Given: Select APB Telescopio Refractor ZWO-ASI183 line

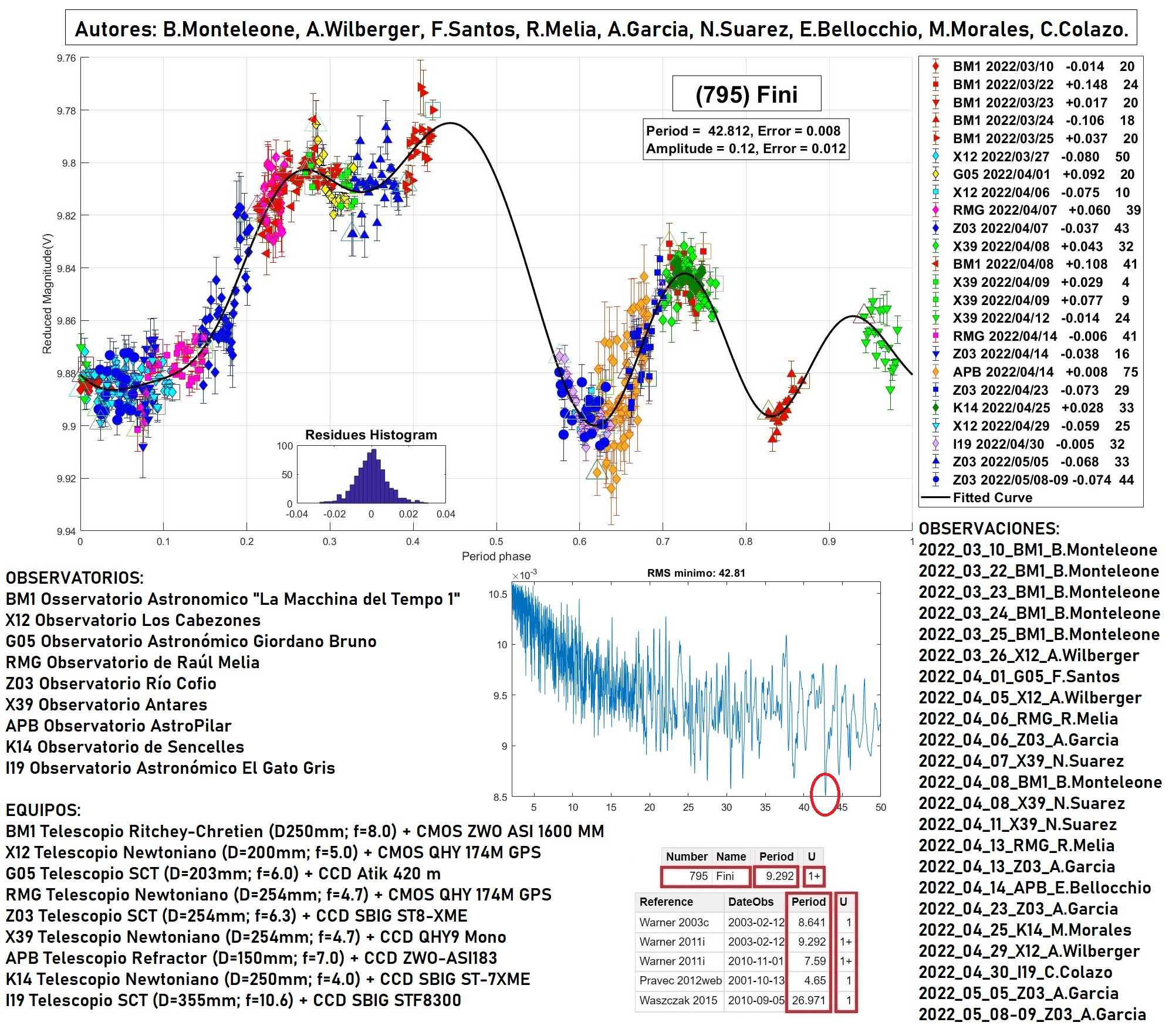Looking at the screenshot, I should point(251,958).
